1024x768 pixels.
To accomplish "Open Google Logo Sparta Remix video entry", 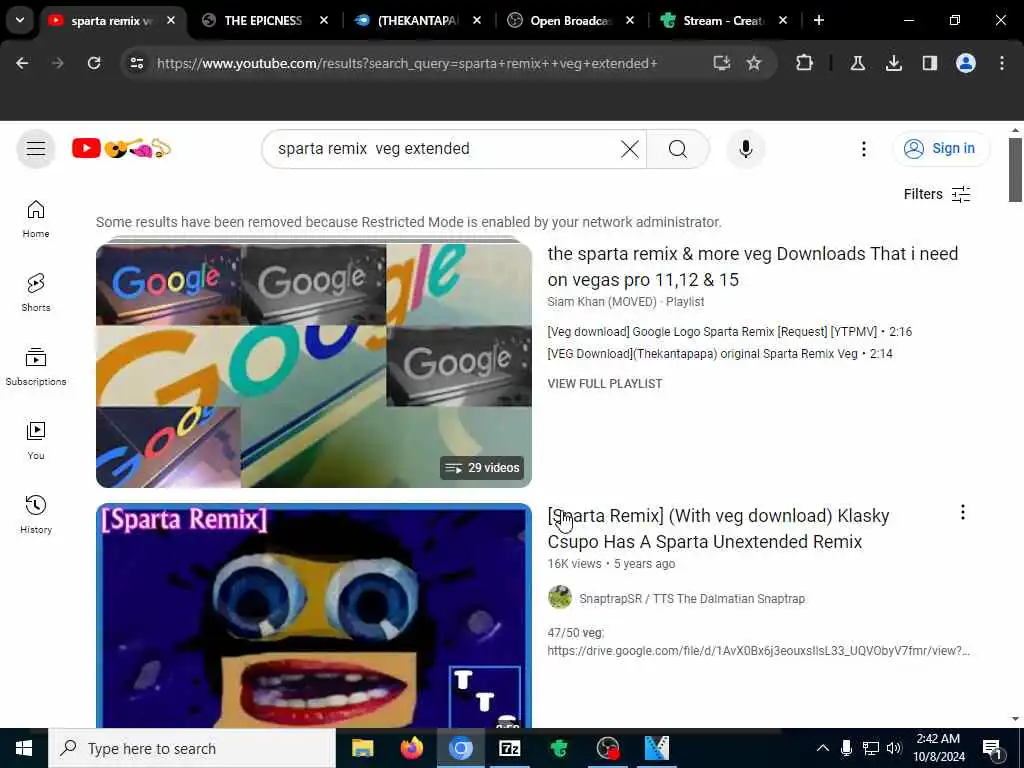I will coord(729,332).
